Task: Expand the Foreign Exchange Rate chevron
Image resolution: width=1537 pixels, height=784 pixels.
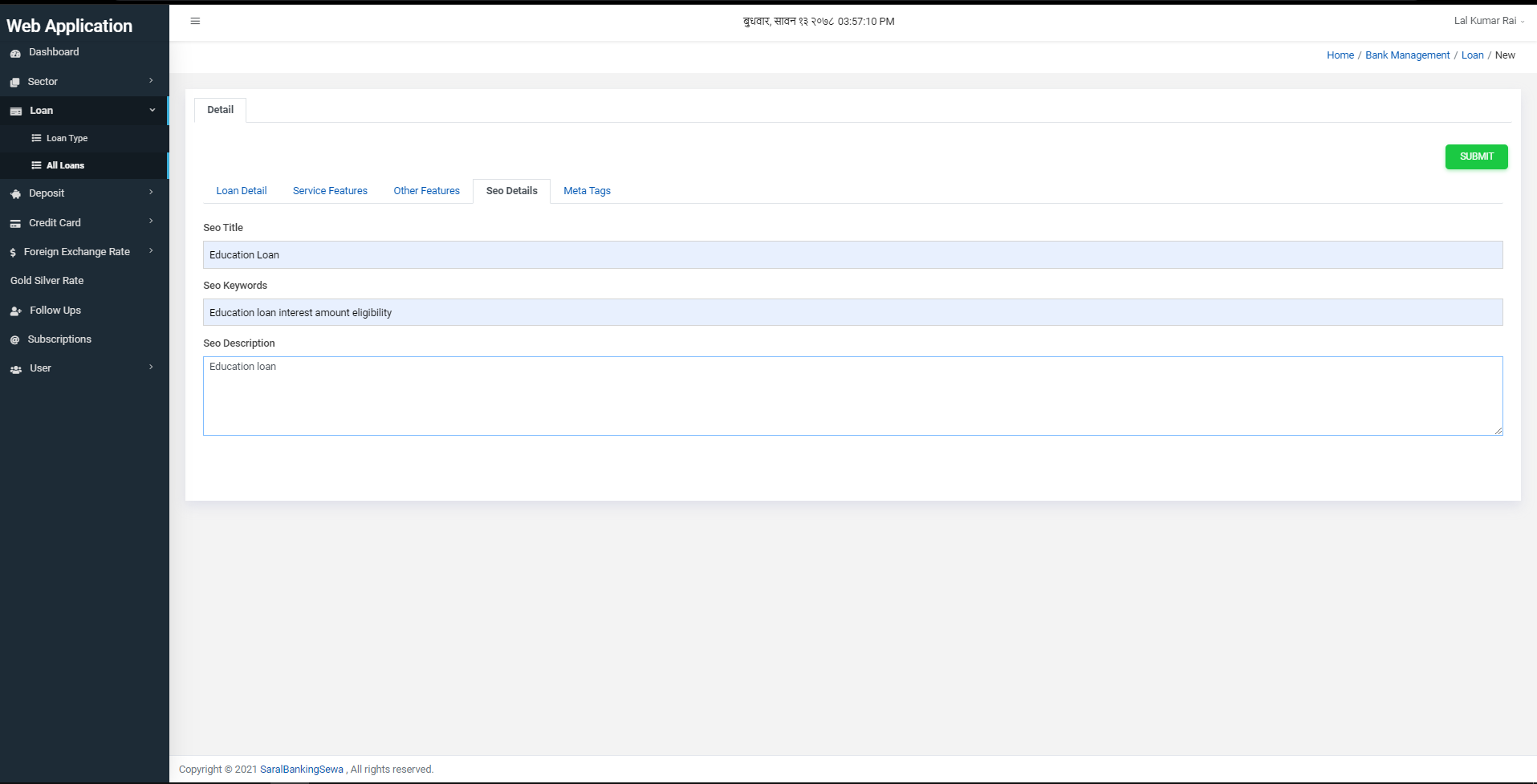Action: (151, 250)
